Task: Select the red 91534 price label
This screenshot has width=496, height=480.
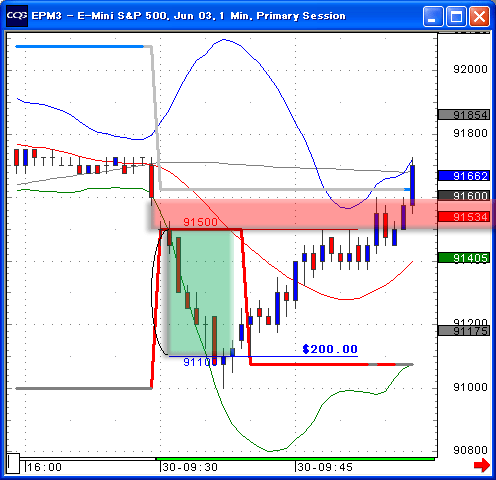Action: point(464,217)
